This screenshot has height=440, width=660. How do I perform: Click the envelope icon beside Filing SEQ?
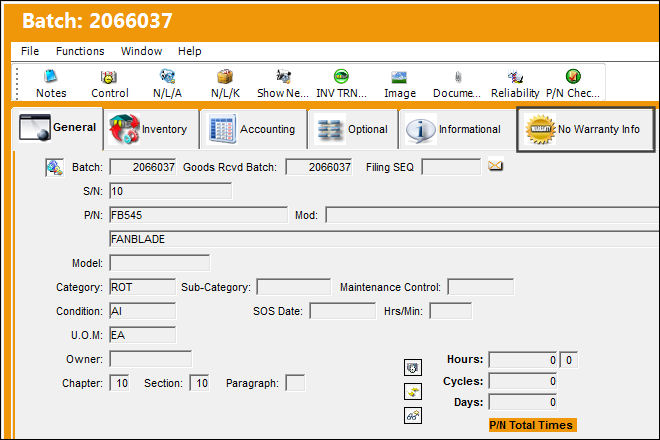(495, 166)
